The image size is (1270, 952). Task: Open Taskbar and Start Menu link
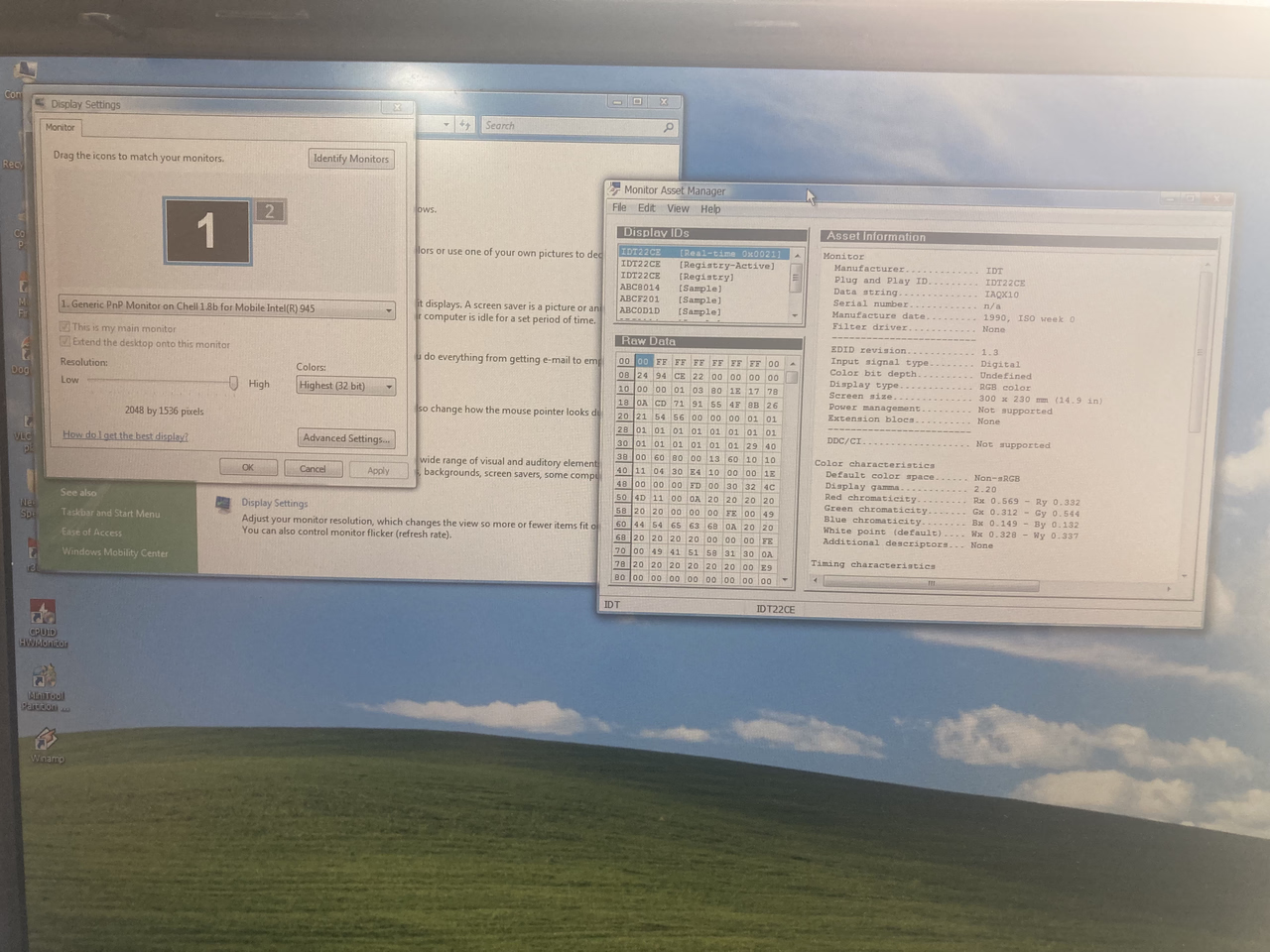click(x=110, y=513)
